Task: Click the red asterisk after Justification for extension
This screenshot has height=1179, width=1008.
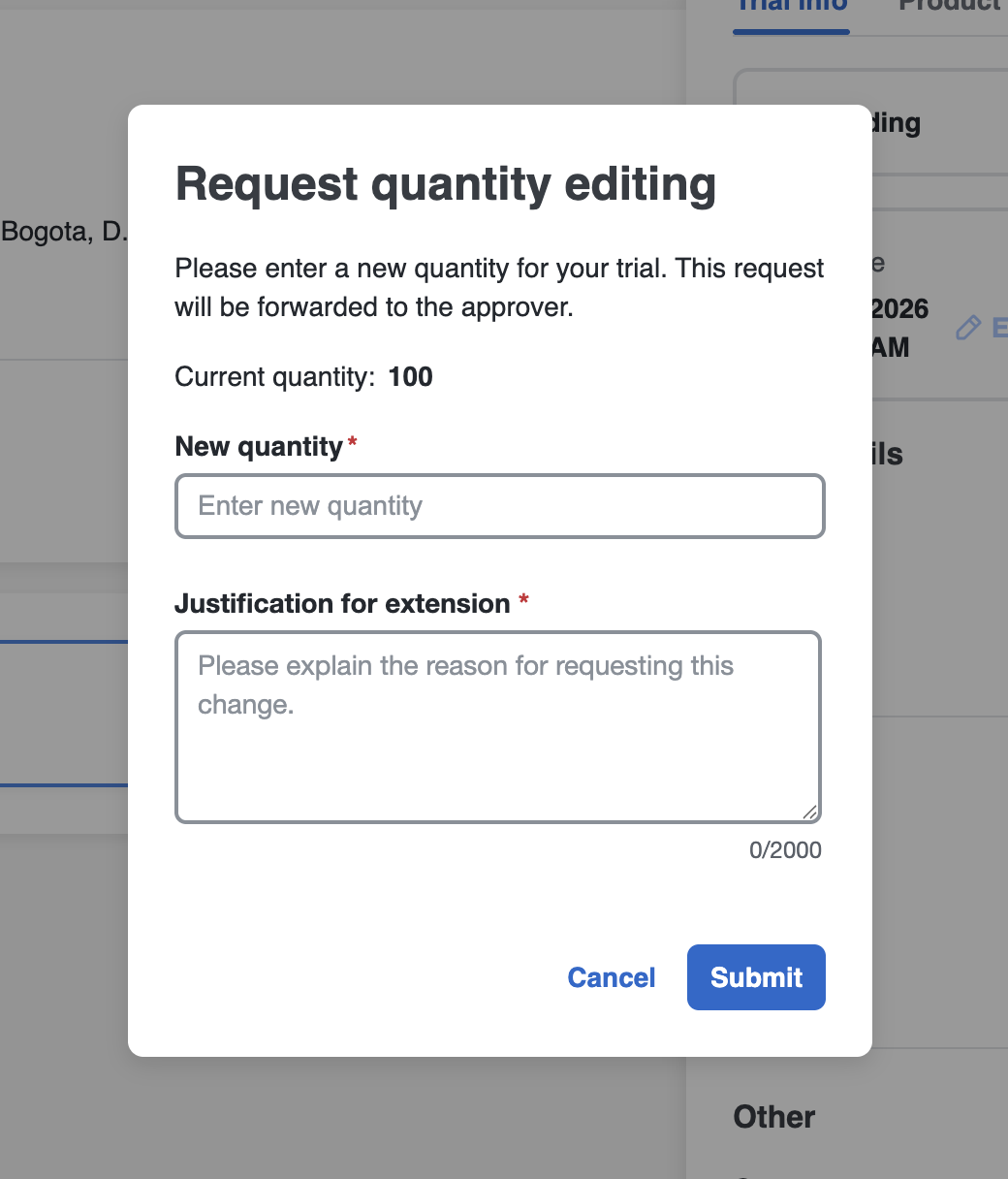Action: [x=523, y=601]
